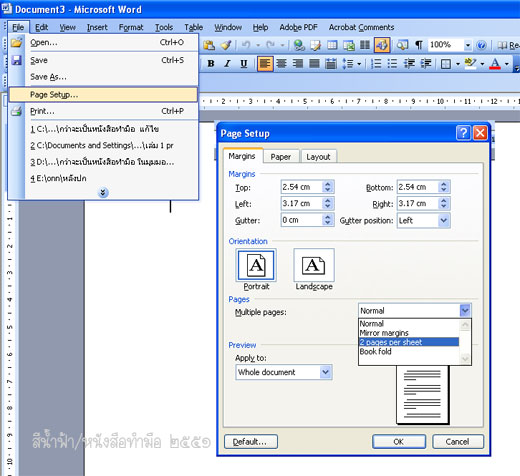Switch to the Paper tab
The image size is (520, 476).
pos(280,157)
